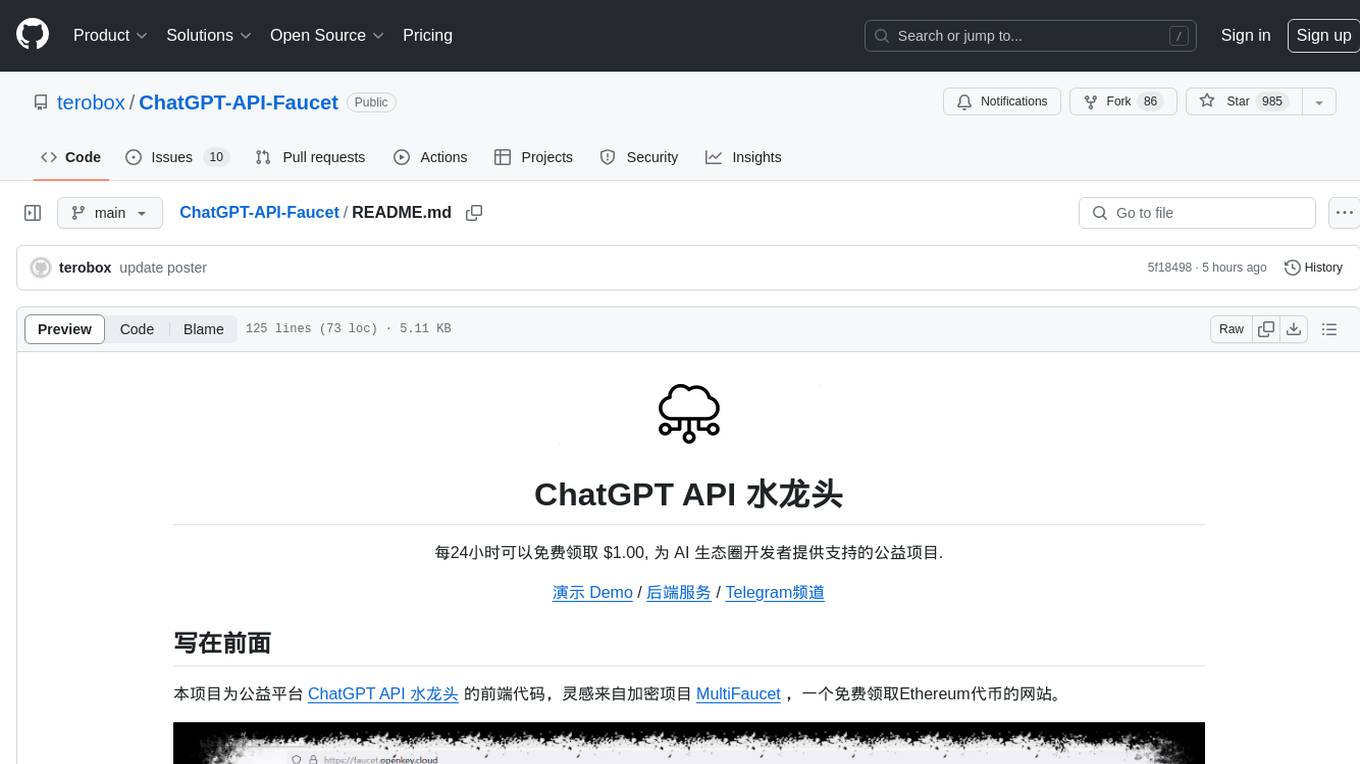Click the cloud logo image
Screen dimensions: 1360x764
(689, 413)
